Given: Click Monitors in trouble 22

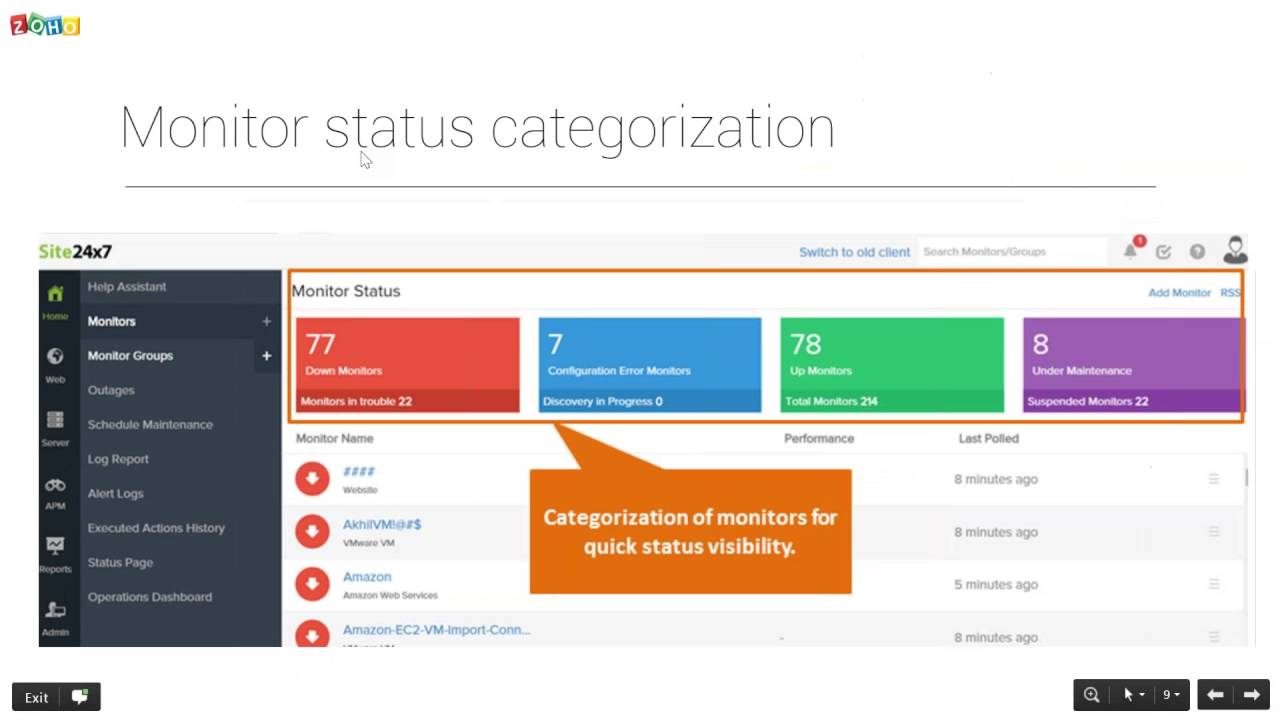Looking at the screenshot, I should coord(356,402).
